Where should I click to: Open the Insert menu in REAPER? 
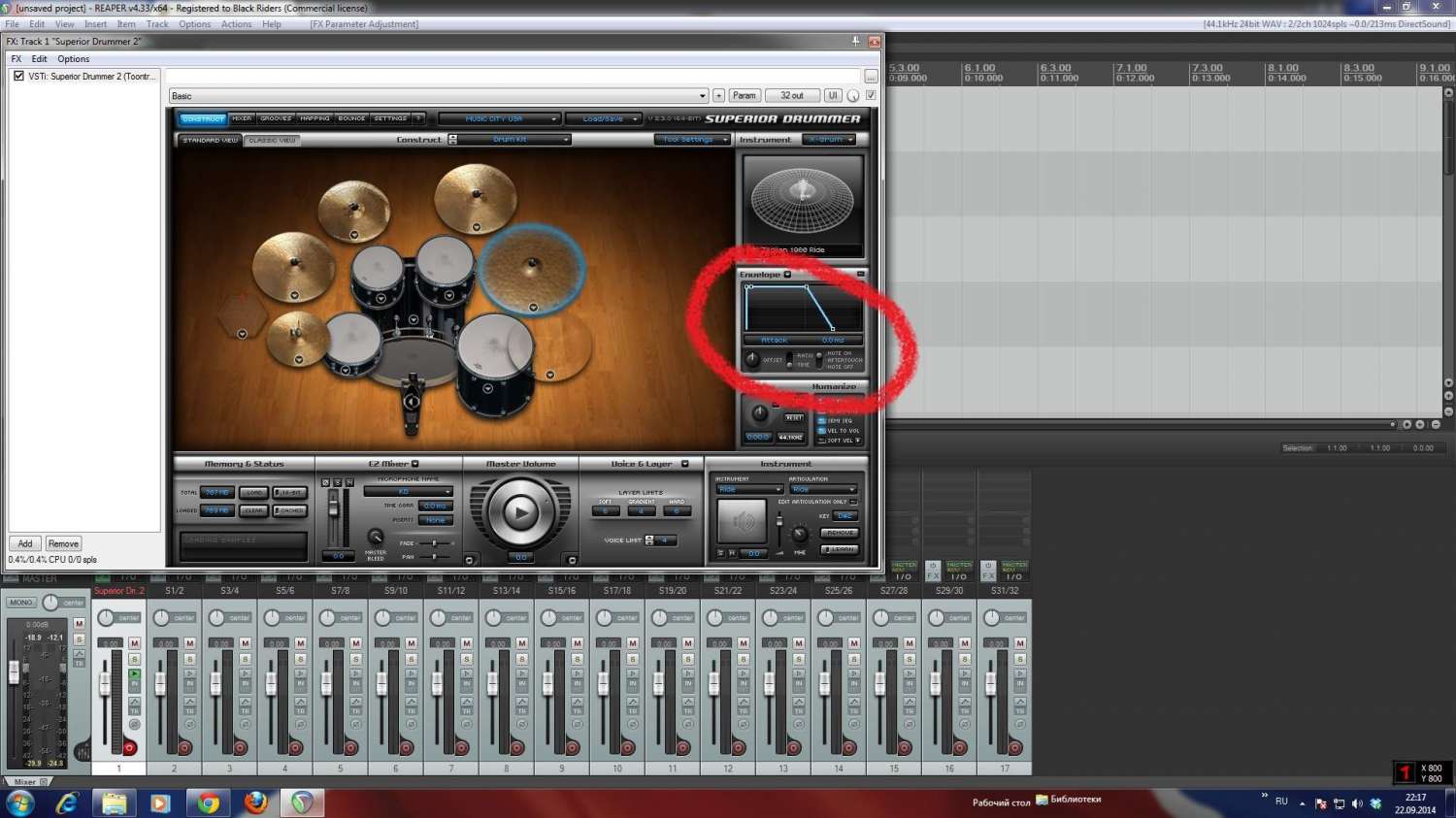(x=96, y=24)
